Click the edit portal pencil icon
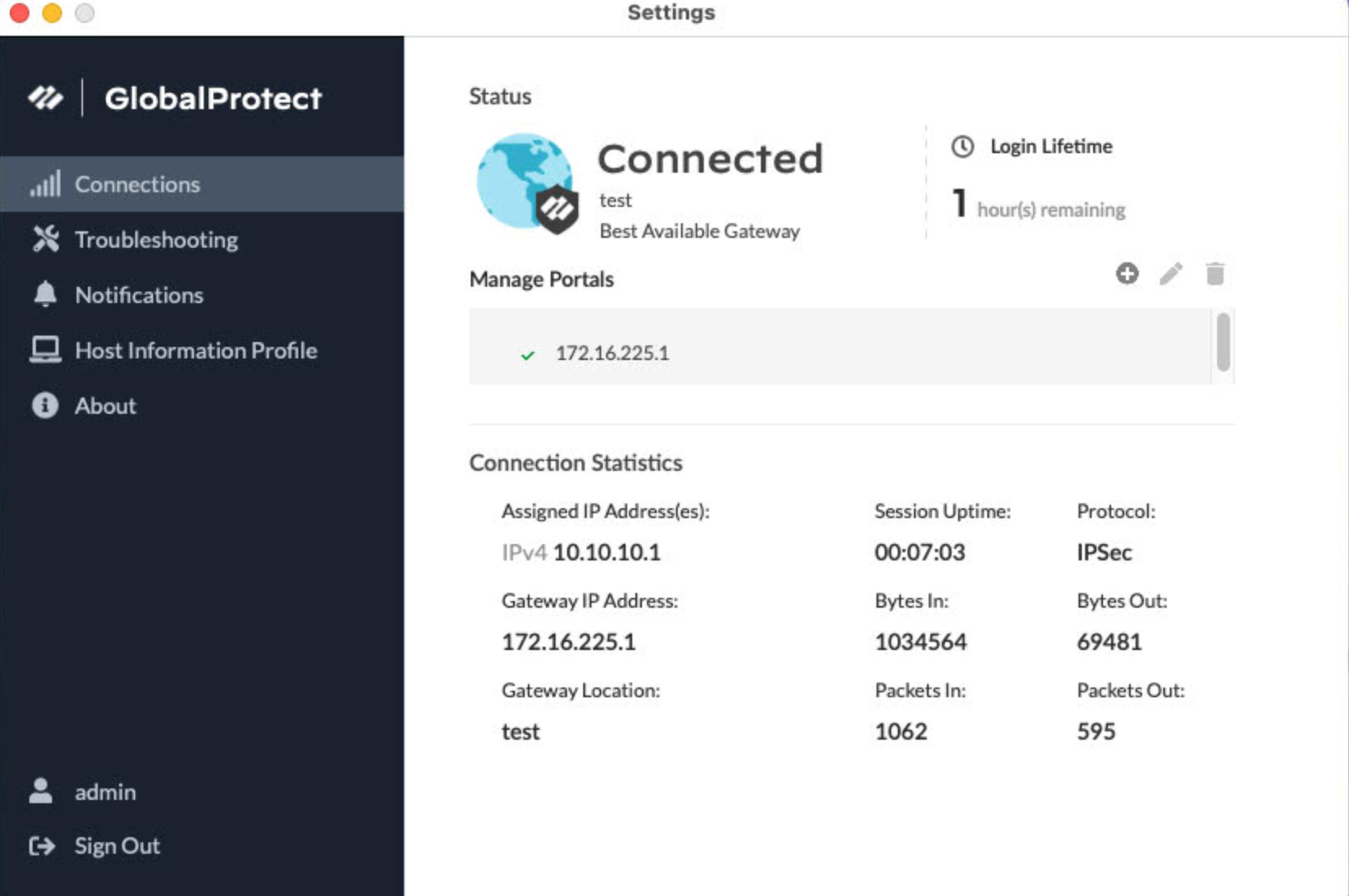1349x896 pixels. point(1171,274)
